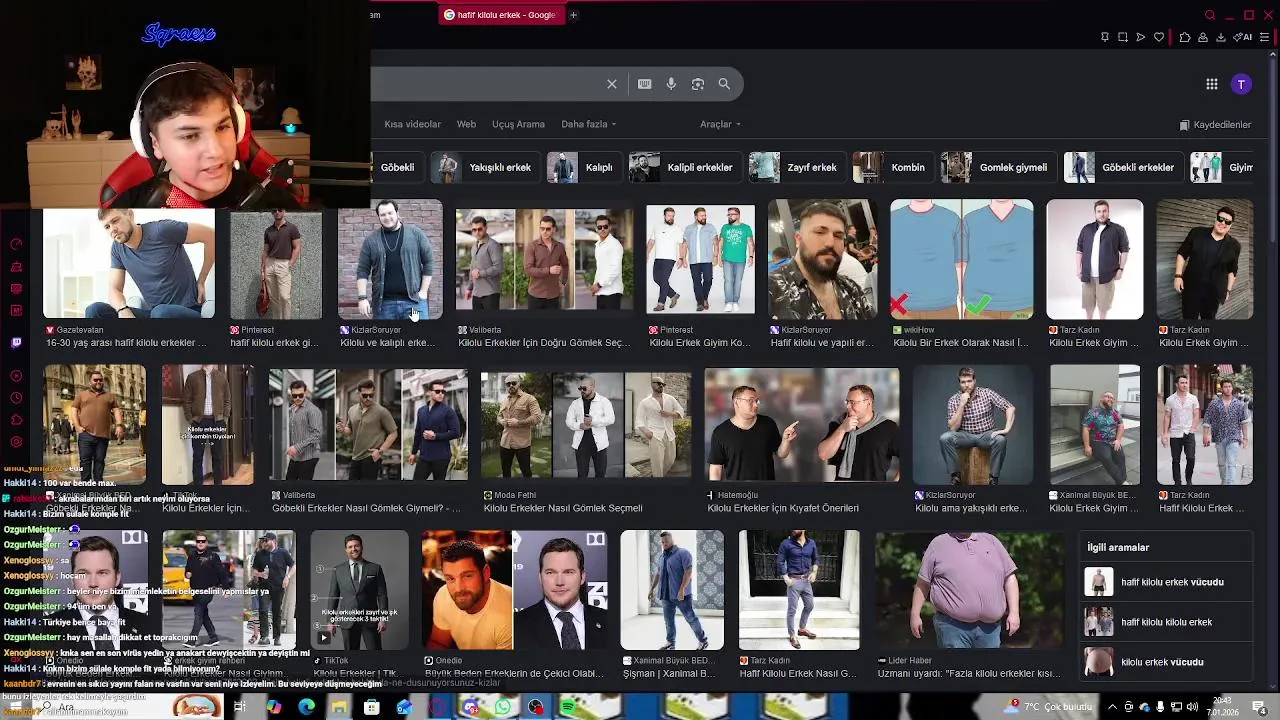Image resolution: width=1280 pixels, height=720 pixels.
Task: Filter by 'Zayıf erkek' chip
Action: coord(798,167)
